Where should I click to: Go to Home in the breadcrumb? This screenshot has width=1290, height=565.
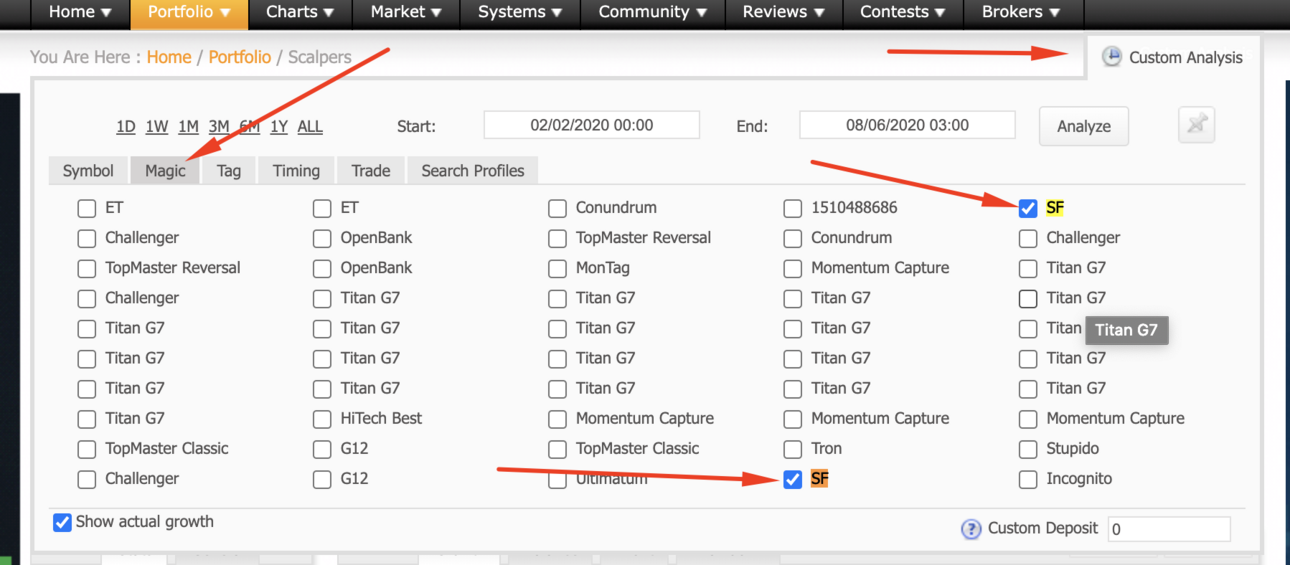pos(169,57)
